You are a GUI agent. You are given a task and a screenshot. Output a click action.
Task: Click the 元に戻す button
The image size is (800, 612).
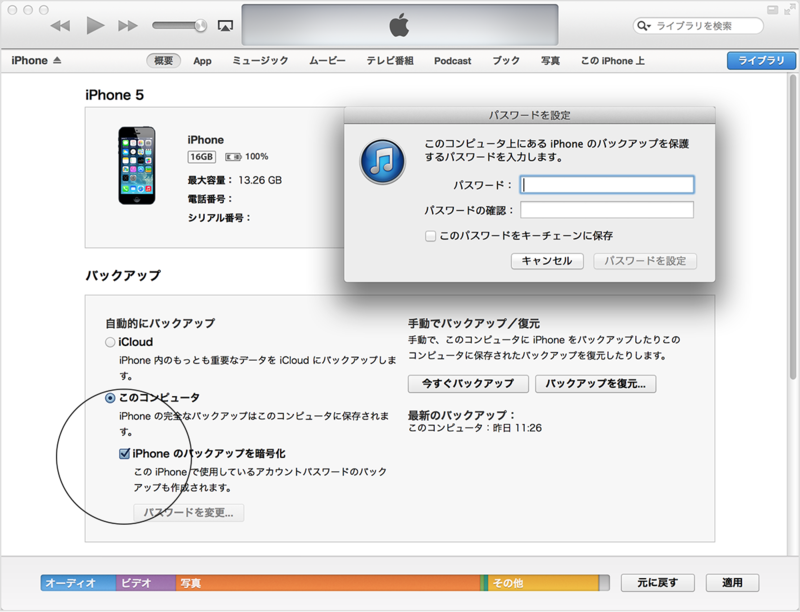(x=658, y=582)
